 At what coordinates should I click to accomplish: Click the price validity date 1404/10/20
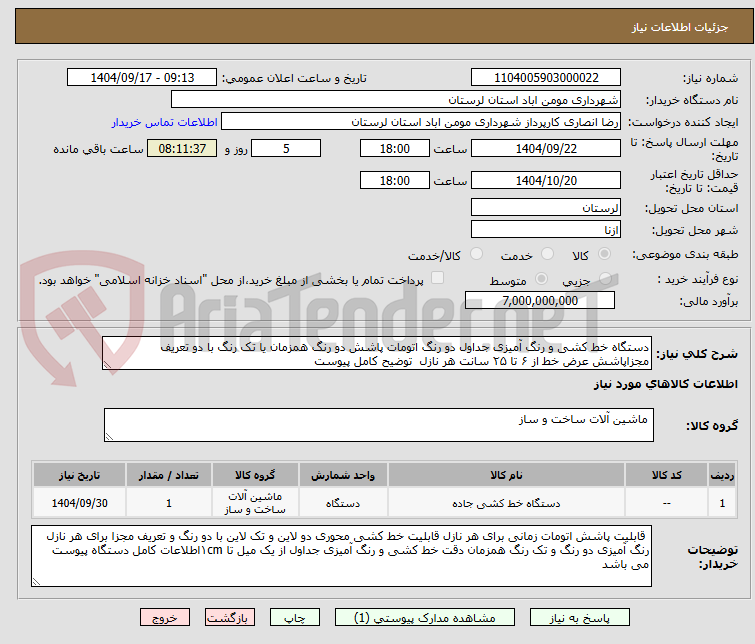tap(546, 181)
